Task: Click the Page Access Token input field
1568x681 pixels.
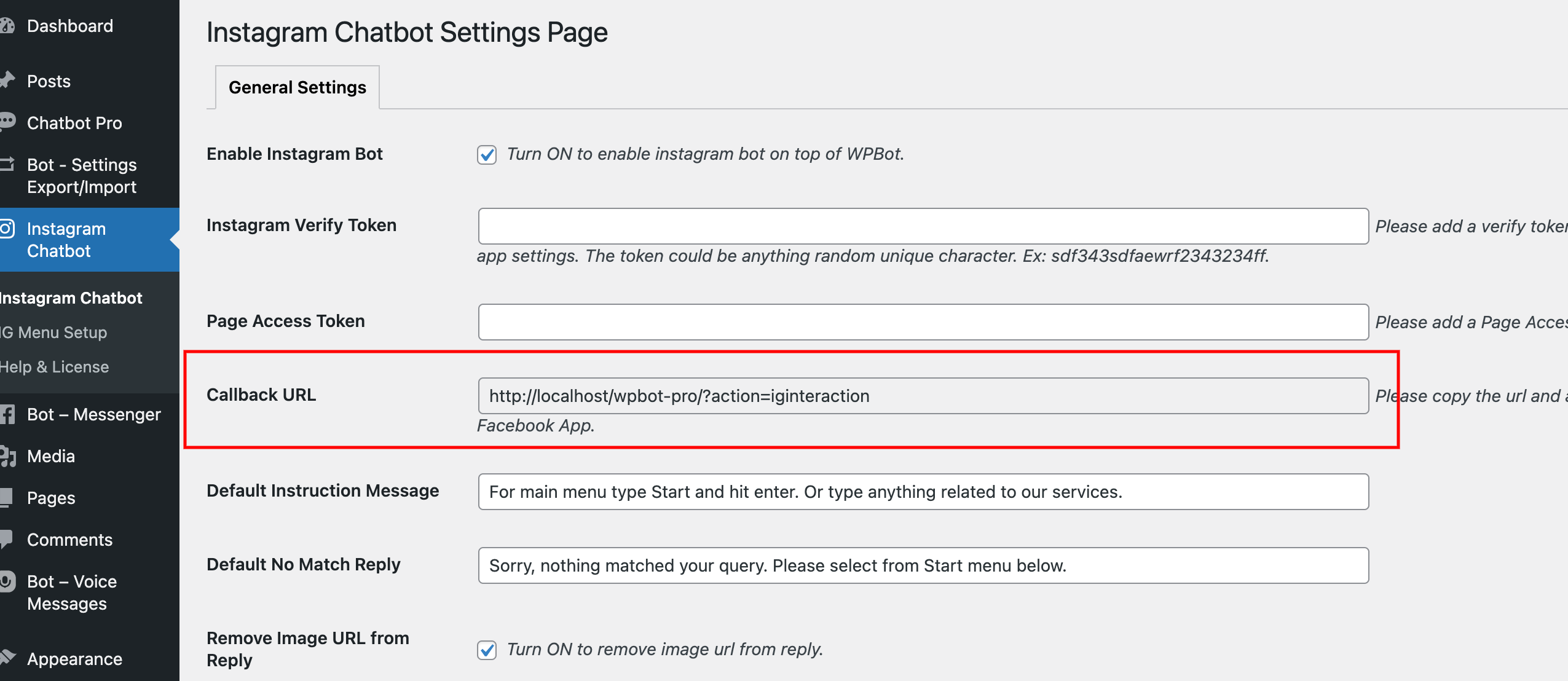Action: point(923,322)
